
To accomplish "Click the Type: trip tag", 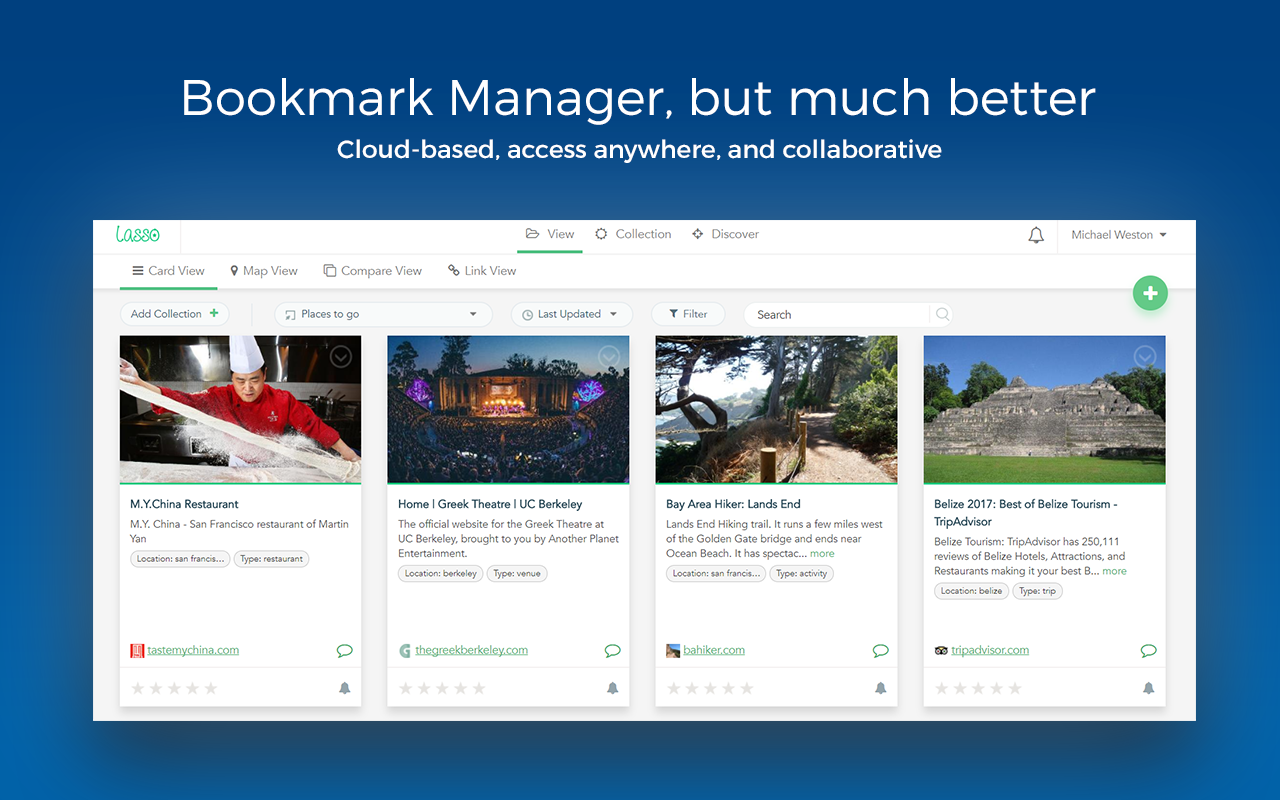I will click(x=1038, y=591).
